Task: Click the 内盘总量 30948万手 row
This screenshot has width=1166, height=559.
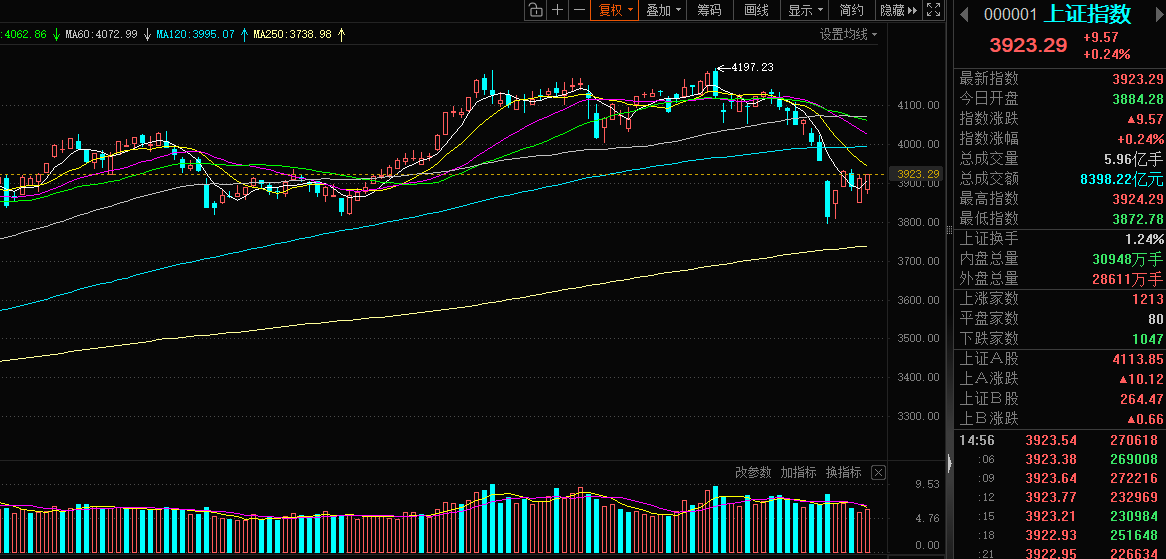Action: (1060, 259)
